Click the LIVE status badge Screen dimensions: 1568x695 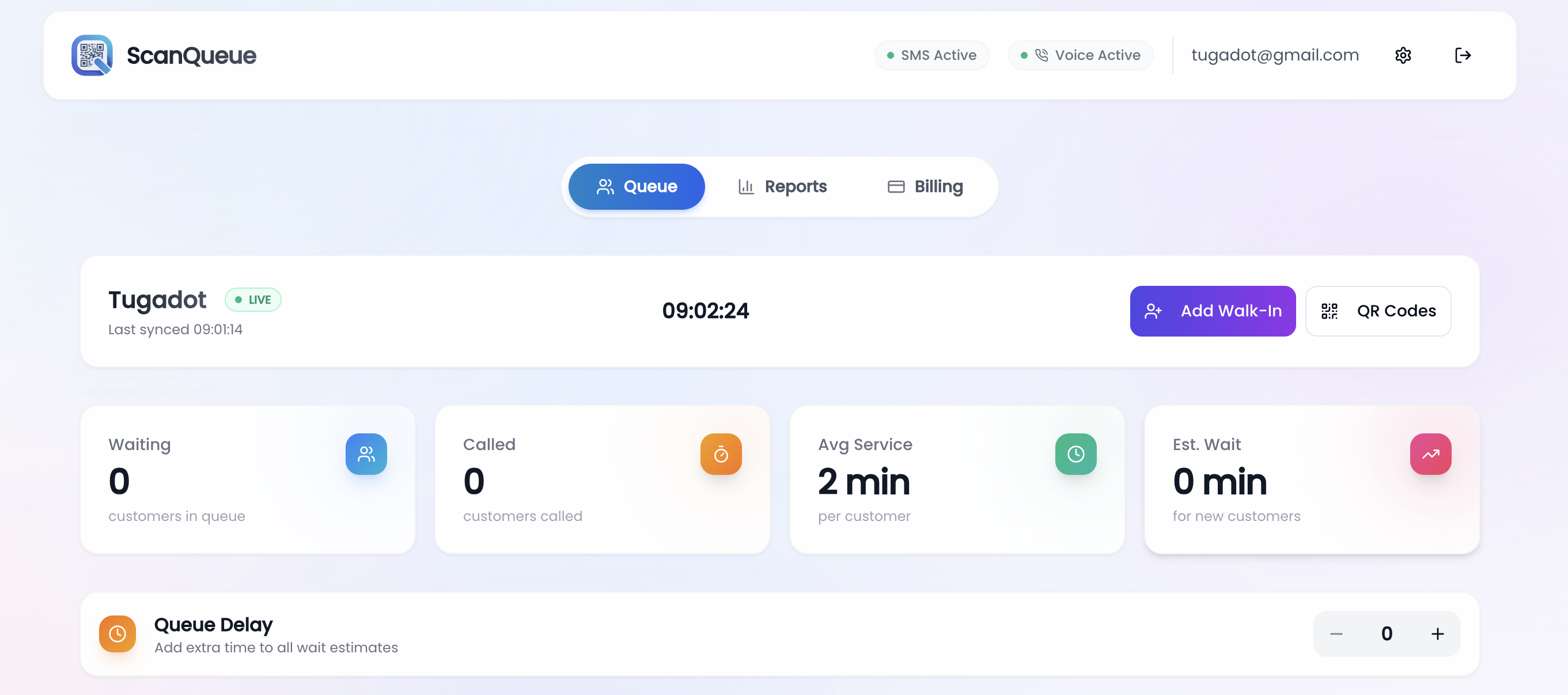click(253, 300)
